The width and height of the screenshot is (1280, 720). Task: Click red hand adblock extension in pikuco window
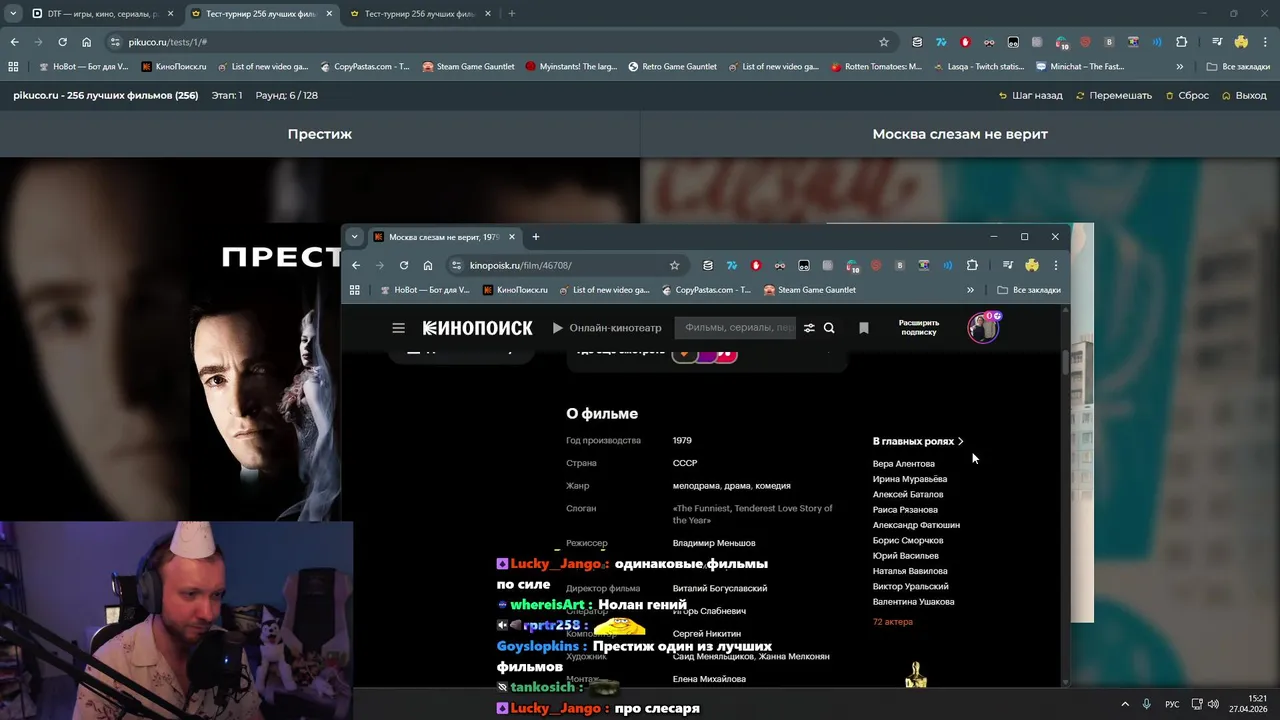pyautogui.click(x=965, y=42)
